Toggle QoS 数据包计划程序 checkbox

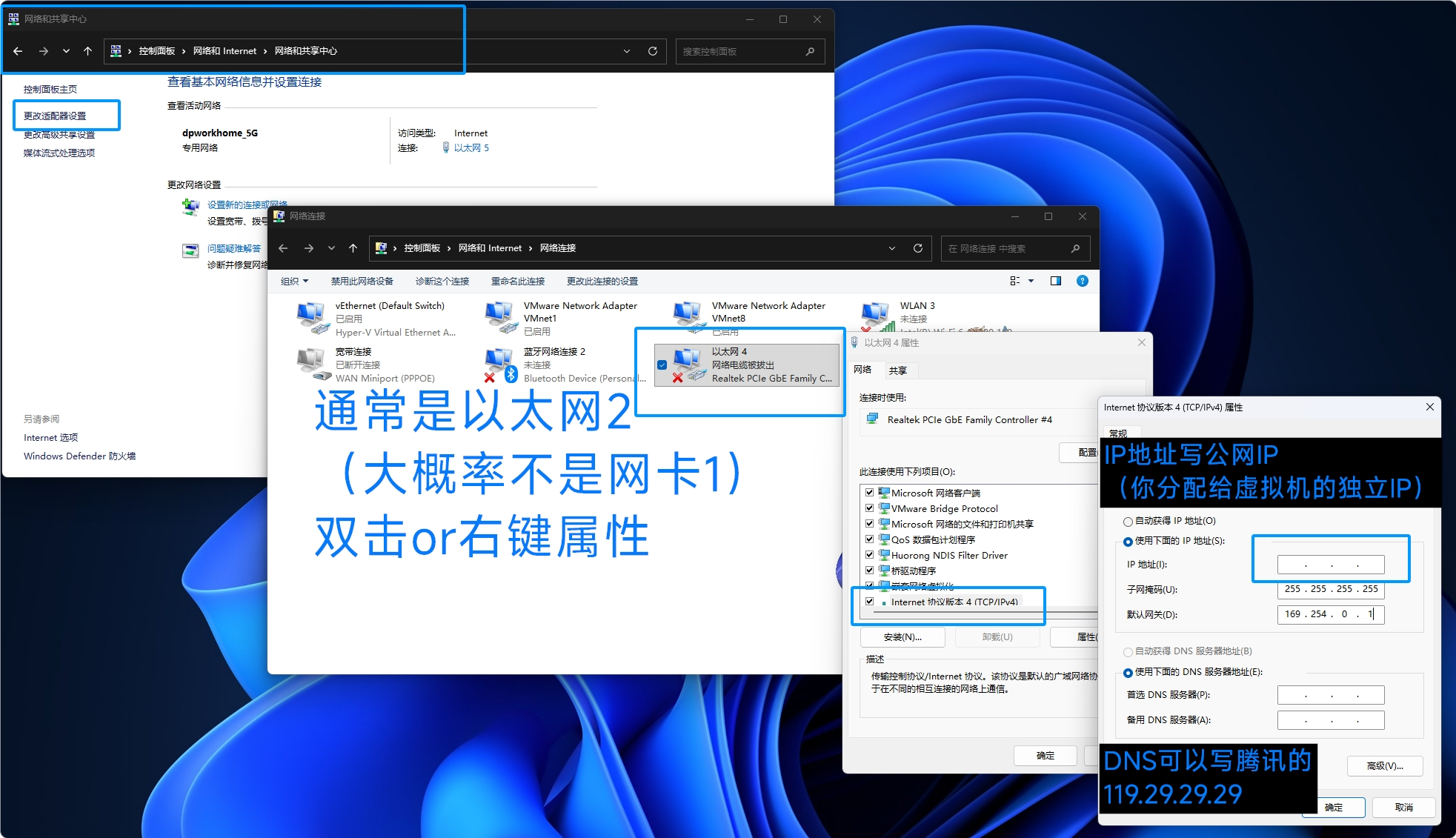869,539
